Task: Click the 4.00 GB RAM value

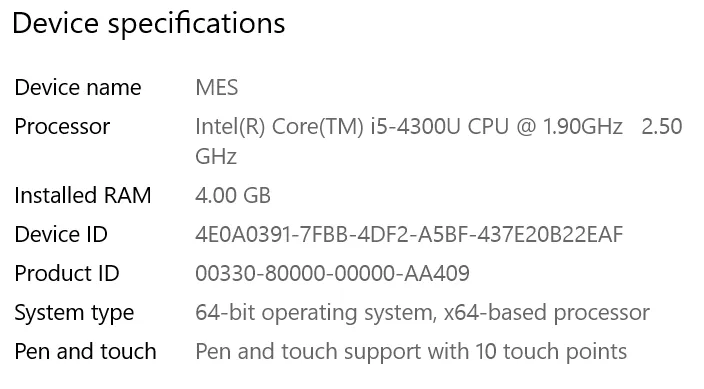Action: click(233, 195)
